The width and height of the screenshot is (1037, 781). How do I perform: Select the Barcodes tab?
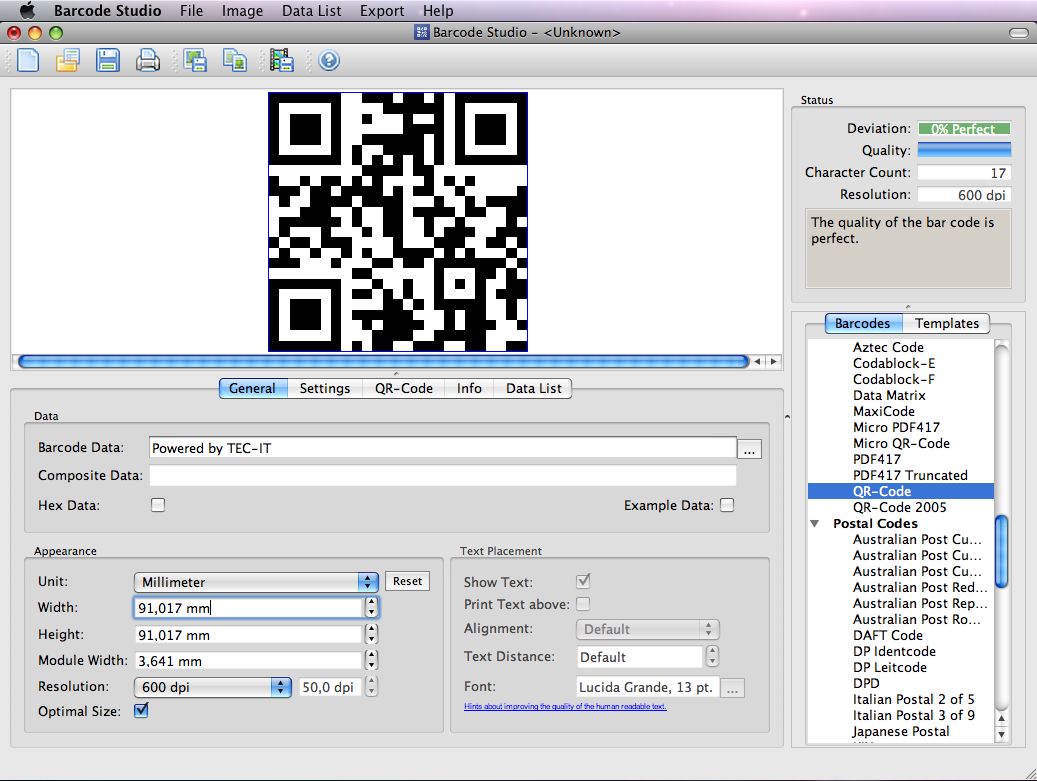point(863,323)
